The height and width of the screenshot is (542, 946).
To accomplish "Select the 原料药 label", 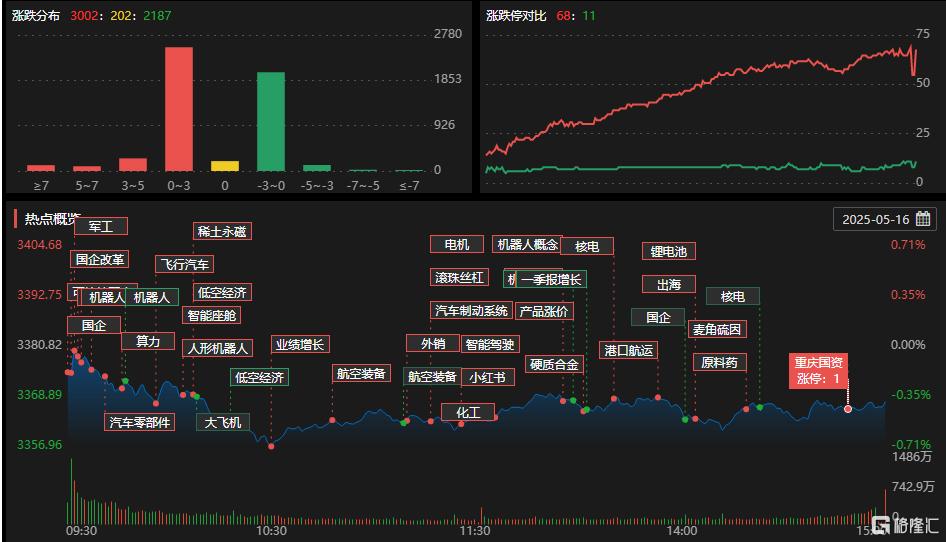I will (x=720, y=362).
